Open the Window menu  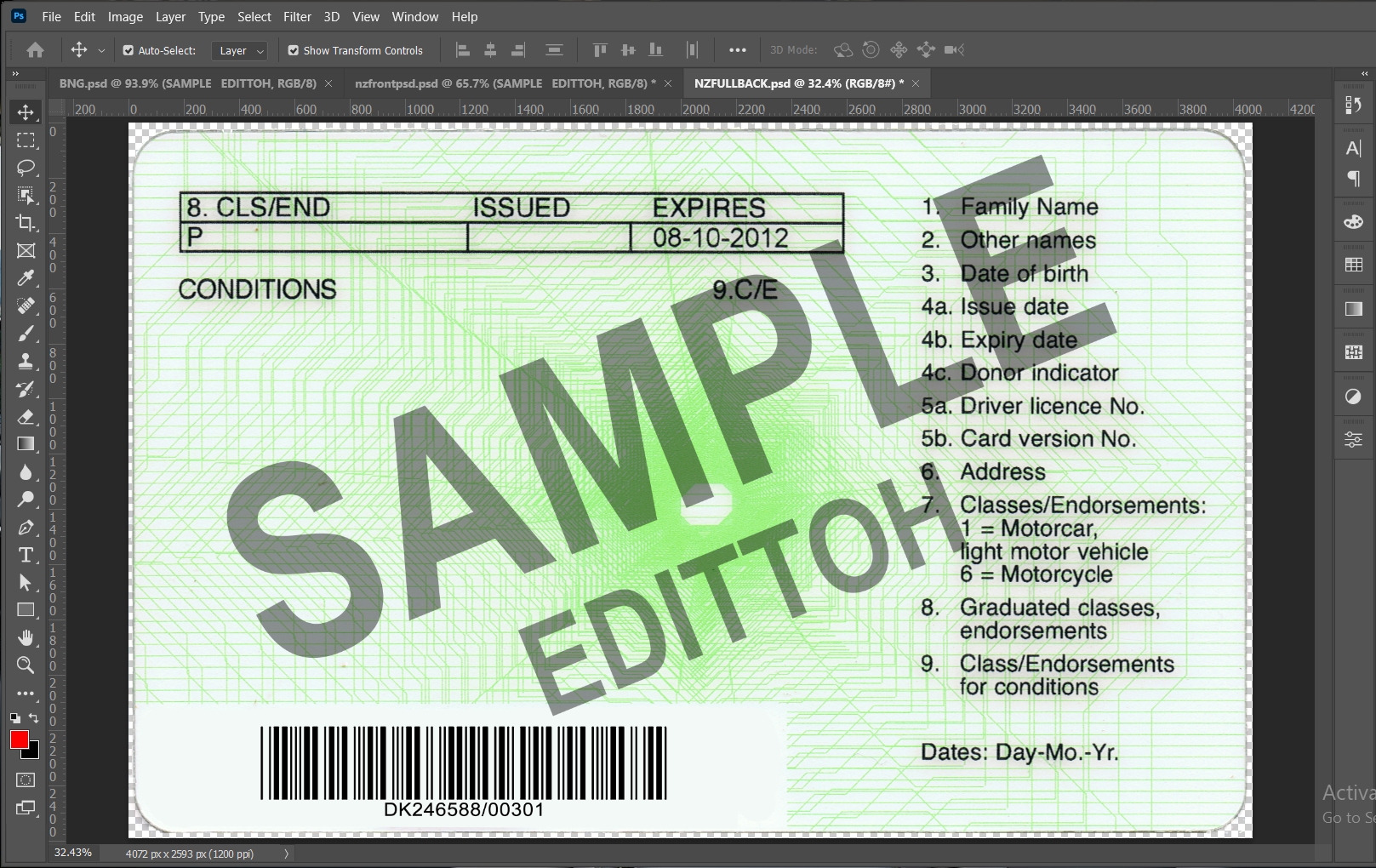pos(415,16)
